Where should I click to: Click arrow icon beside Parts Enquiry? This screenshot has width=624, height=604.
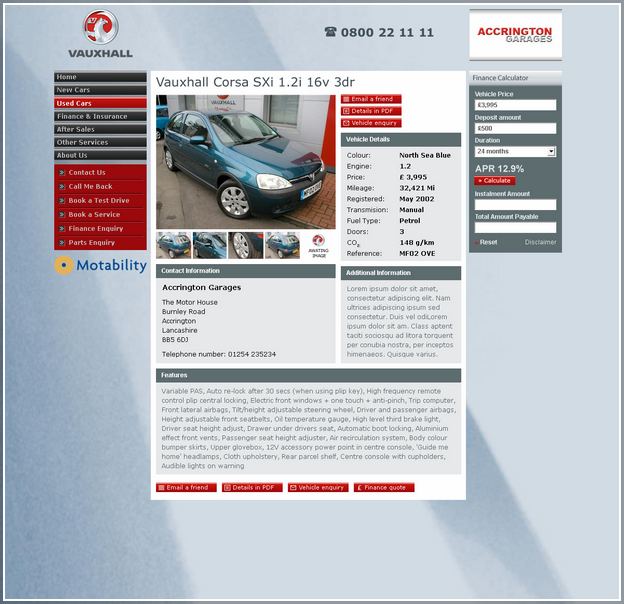coord(62,243)
